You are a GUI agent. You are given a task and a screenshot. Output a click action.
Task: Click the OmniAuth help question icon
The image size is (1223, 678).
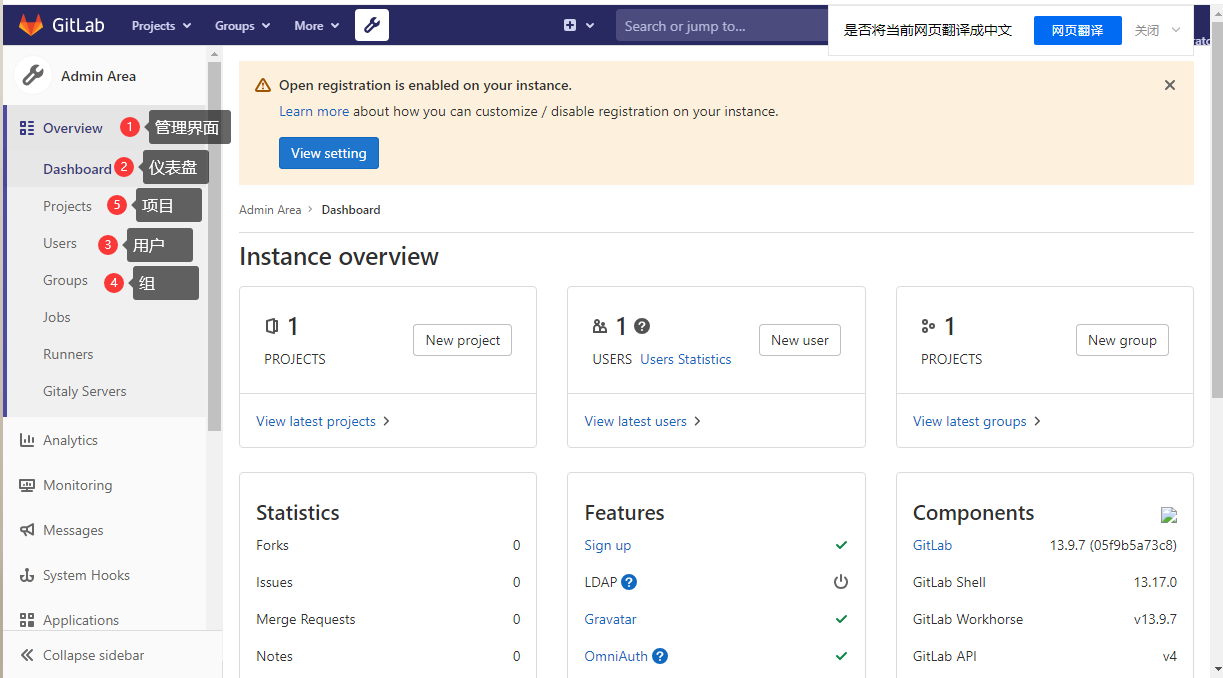click(x=660, y=656)
